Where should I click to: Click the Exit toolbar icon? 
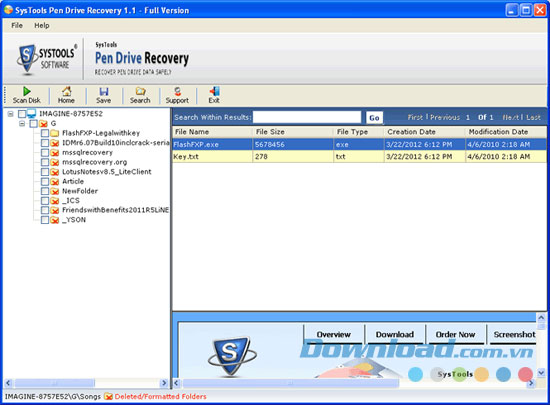click(x=214, y=92)
